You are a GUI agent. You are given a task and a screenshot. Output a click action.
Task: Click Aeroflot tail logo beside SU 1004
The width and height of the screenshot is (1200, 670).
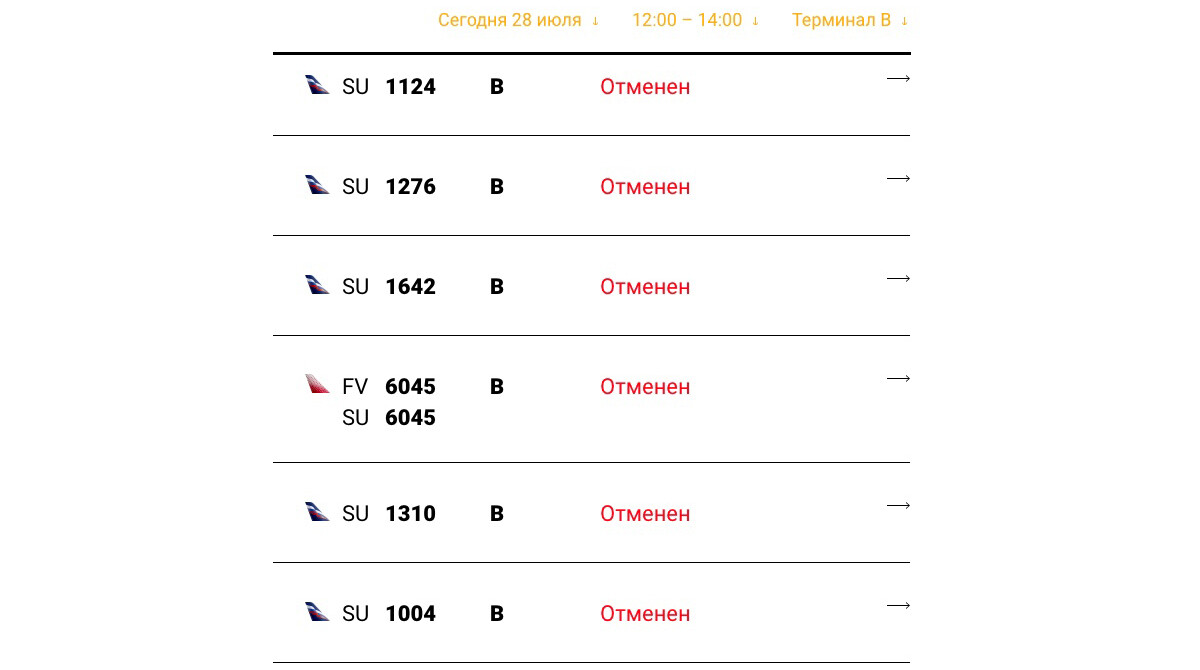click(x=317, y=612)
